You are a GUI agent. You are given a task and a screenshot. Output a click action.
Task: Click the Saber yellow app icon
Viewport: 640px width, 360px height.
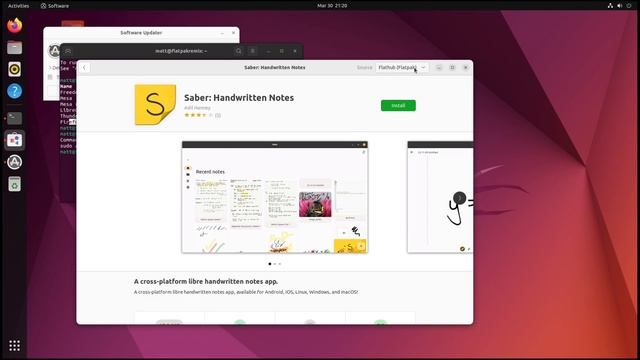[155, 104]
